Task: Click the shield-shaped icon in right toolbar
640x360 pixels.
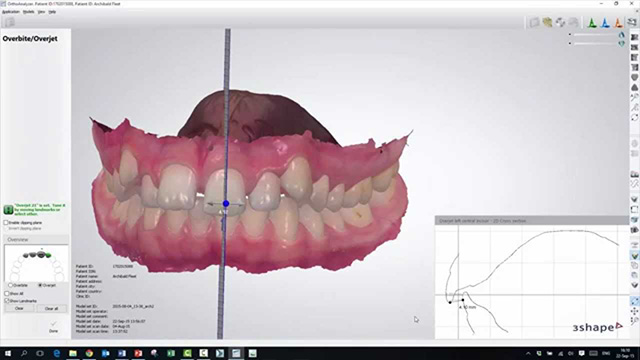Action: 634,78
